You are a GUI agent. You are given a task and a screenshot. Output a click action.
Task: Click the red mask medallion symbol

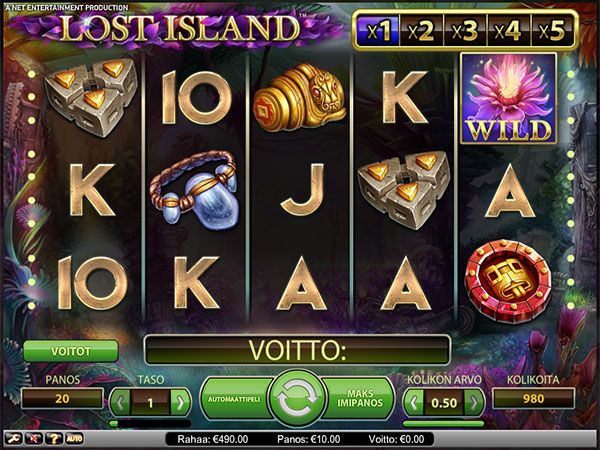tap(508, 280)
